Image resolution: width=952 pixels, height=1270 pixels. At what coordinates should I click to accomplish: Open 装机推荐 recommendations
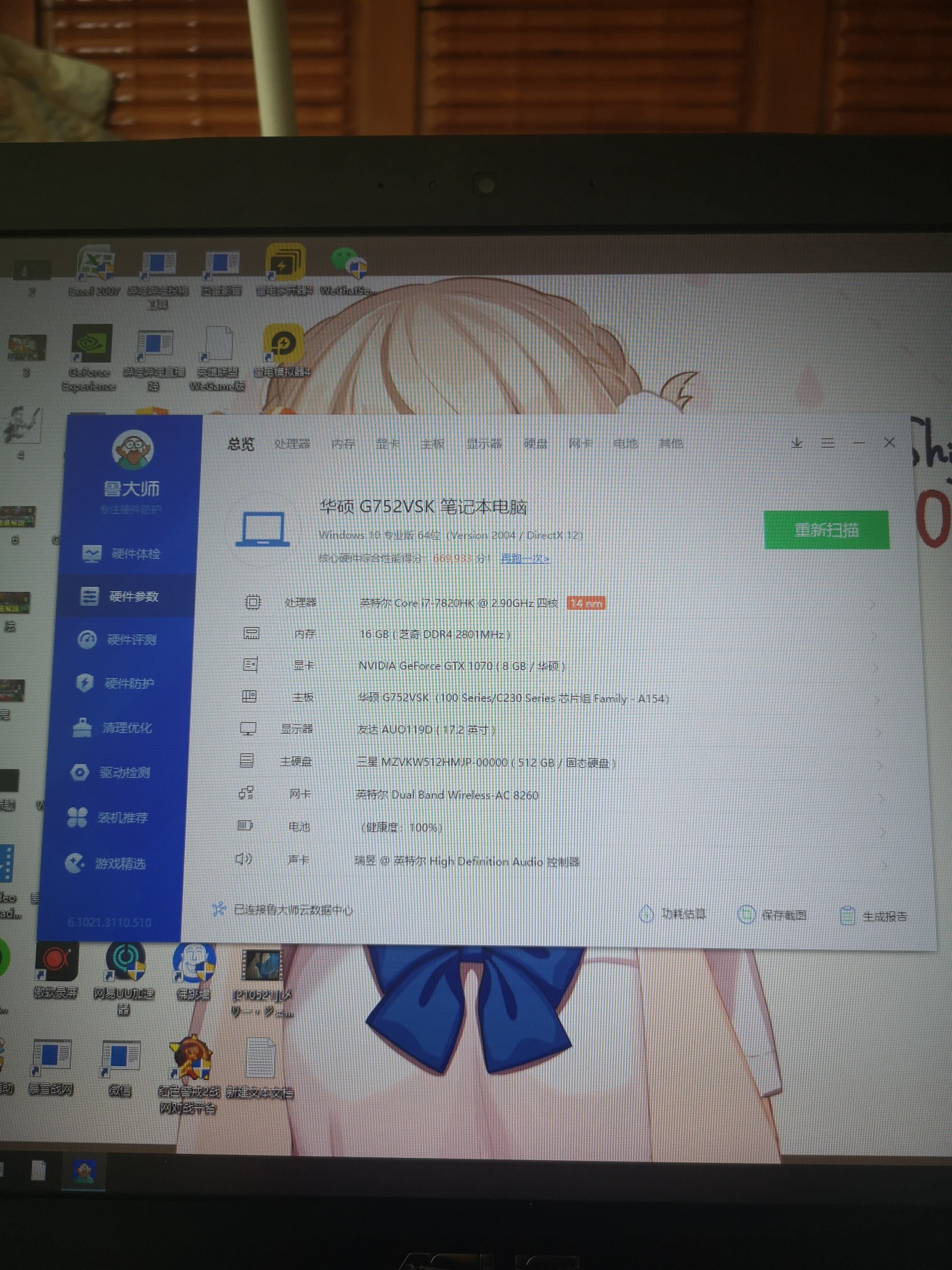click(108, 817)
